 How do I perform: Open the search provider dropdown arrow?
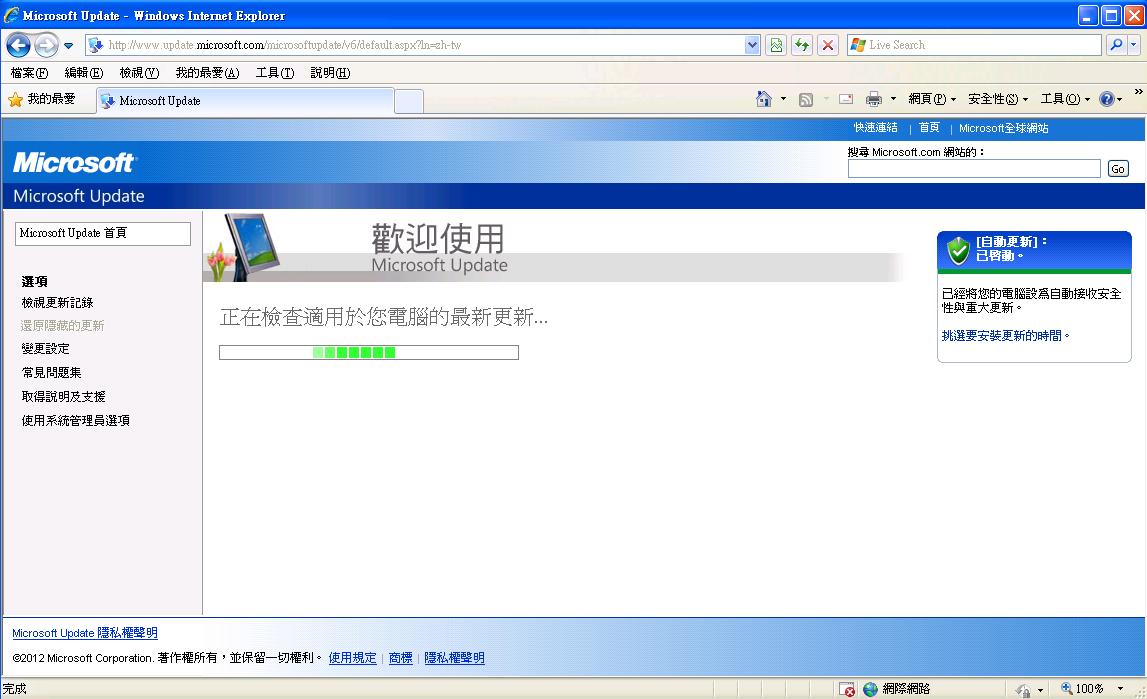click(x=1134, y=45)
